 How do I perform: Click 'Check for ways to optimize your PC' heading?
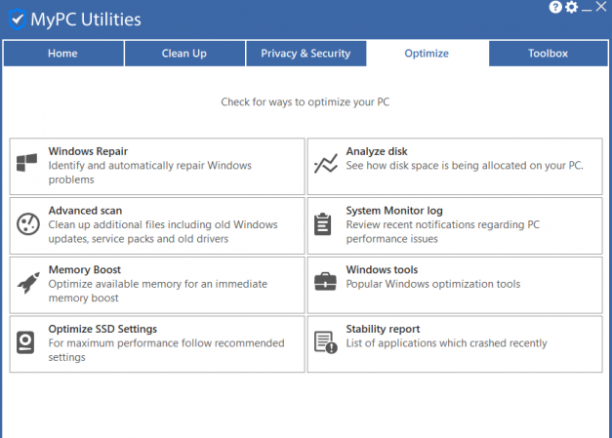[x=305, y=102]
